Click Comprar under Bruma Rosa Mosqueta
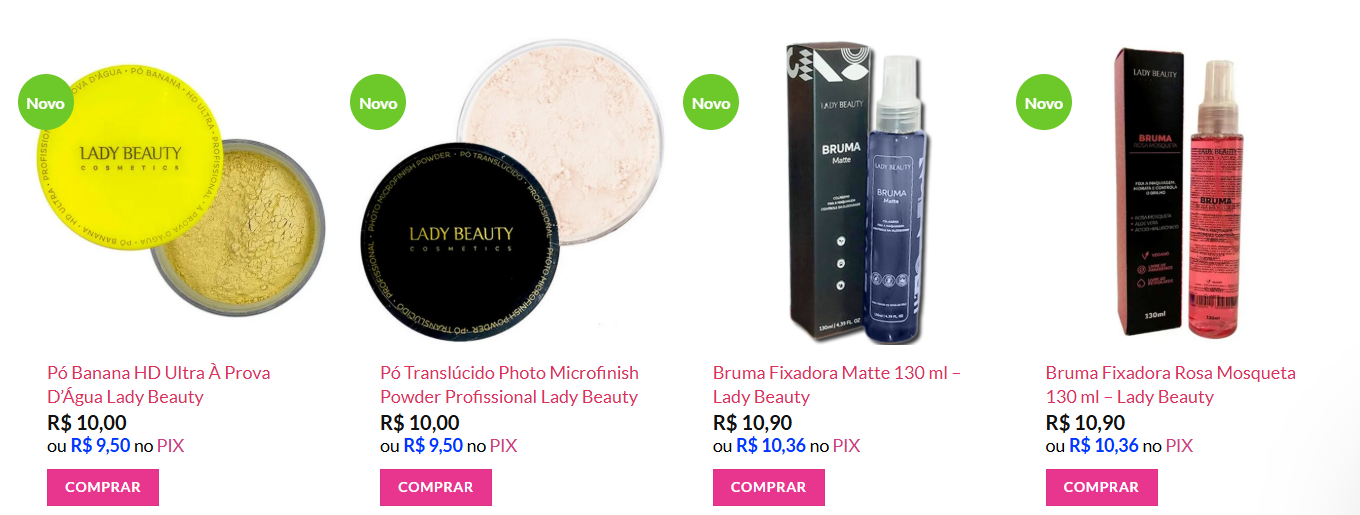The image size is (1360, 515). [x=1102, y=487]
